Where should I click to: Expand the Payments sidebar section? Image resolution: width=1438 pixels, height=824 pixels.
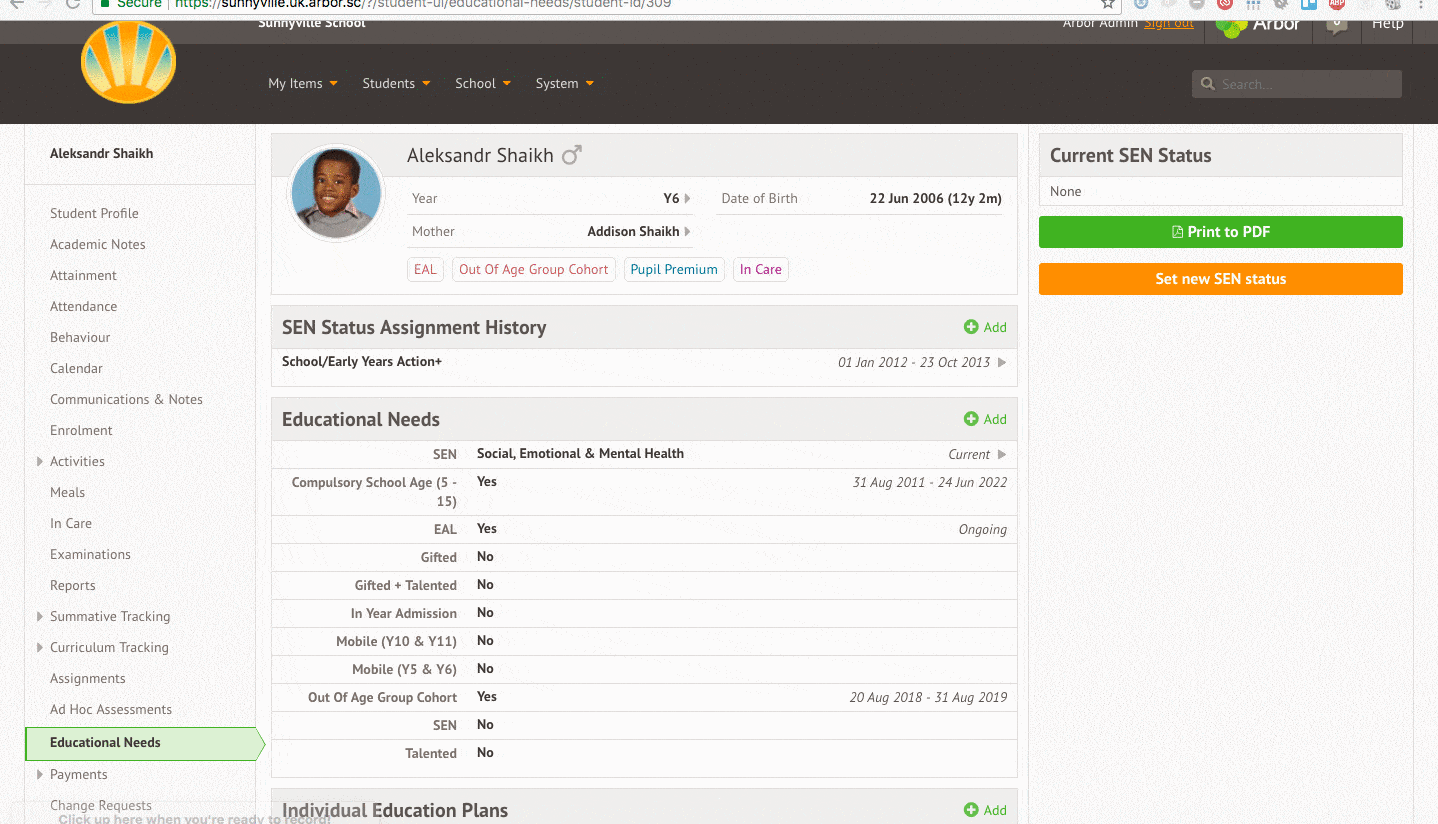coord(40,774)
